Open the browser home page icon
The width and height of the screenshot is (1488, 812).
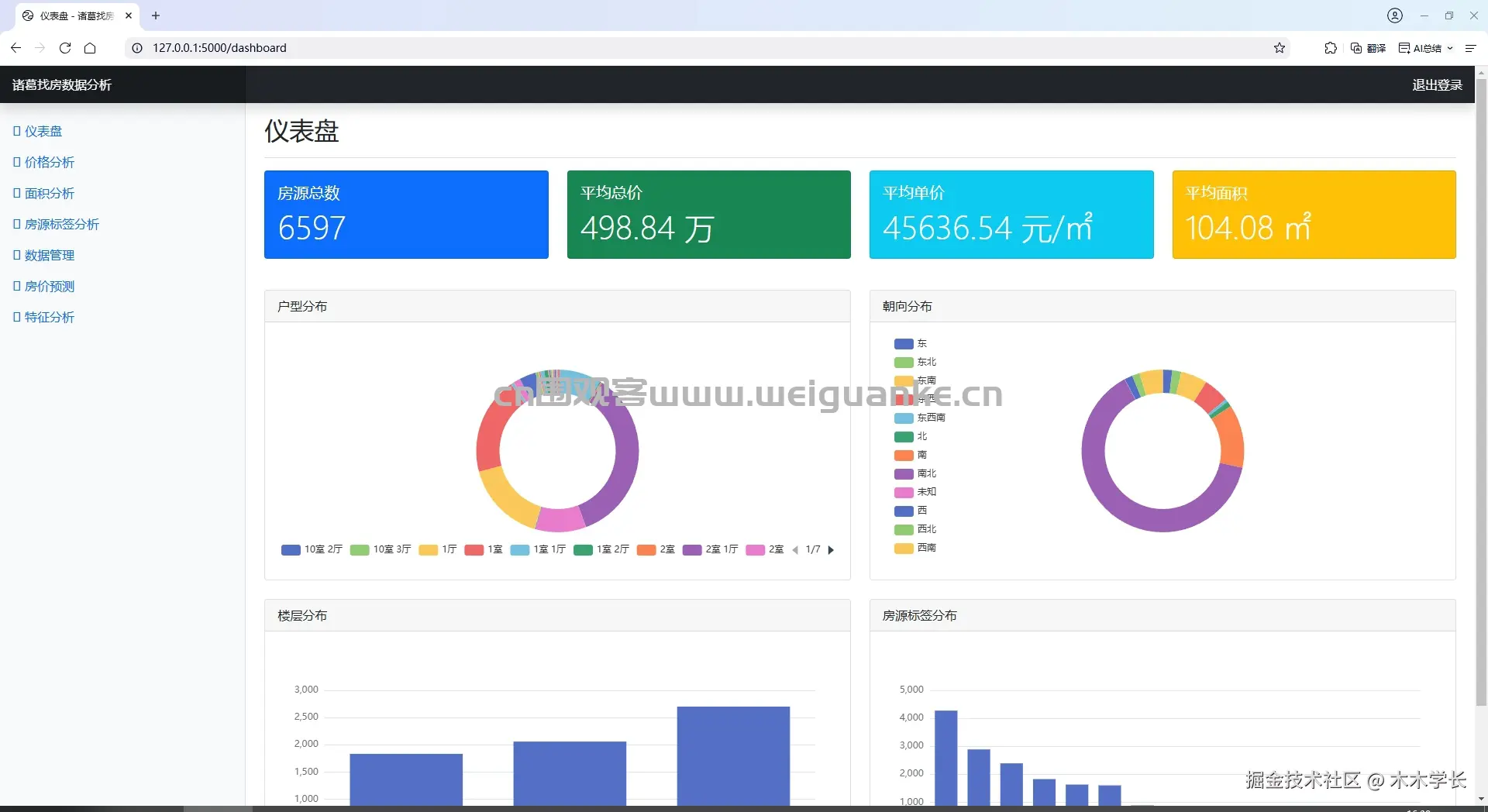tap(90, 48)
